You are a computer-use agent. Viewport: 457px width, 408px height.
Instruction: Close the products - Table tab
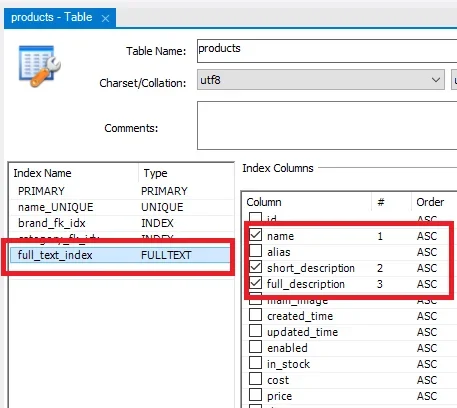[x=105, y=18]
